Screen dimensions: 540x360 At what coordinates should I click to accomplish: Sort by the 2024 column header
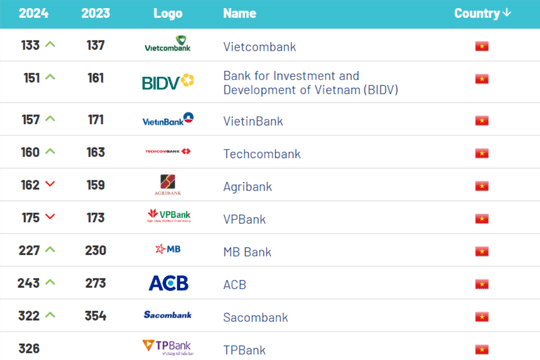[33, 13]
